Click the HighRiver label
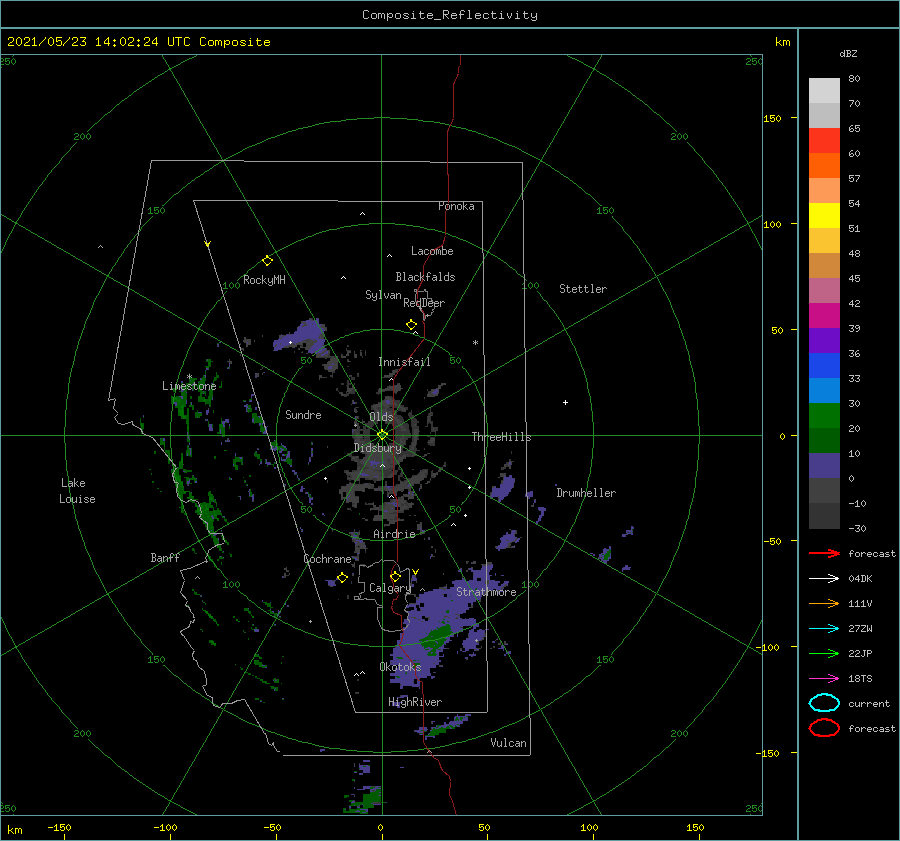Image resolution: width=900 pixels, height=841 pixels. click(415, 702)
